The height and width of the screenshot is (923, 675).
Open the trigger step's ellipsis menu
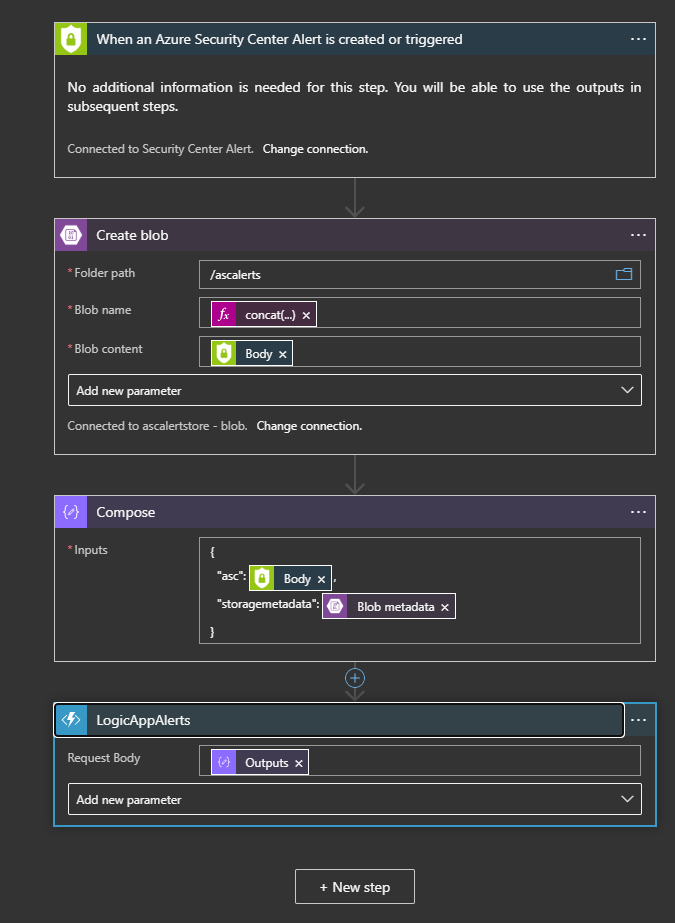[639, 40]
